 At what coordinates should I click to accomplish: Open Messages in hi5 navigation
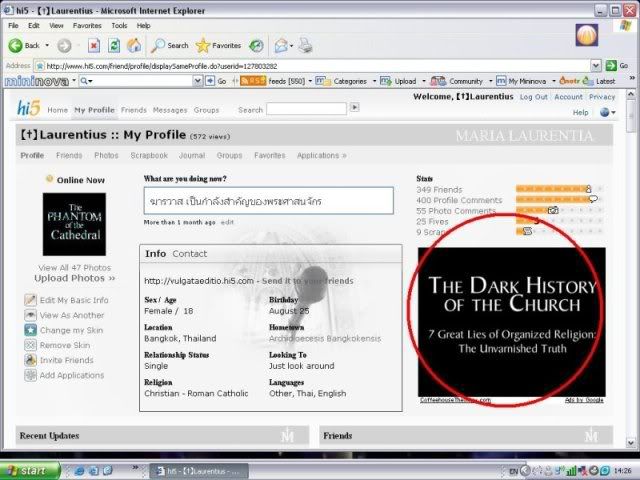pos(170,110)
